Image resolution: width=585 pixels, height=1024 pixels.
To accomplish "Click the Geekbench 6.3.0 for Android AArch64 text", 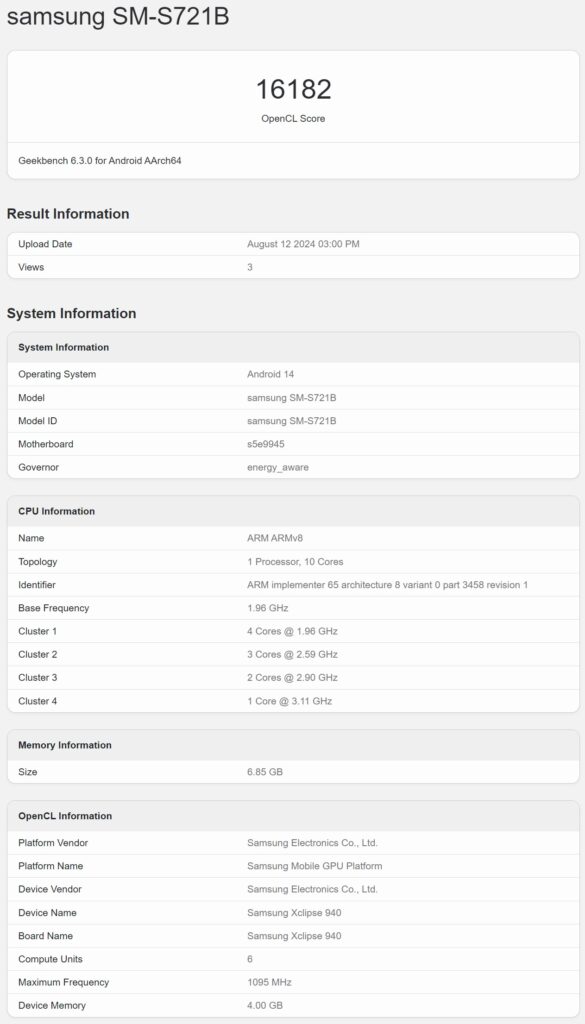I will [x=100, y=160].
